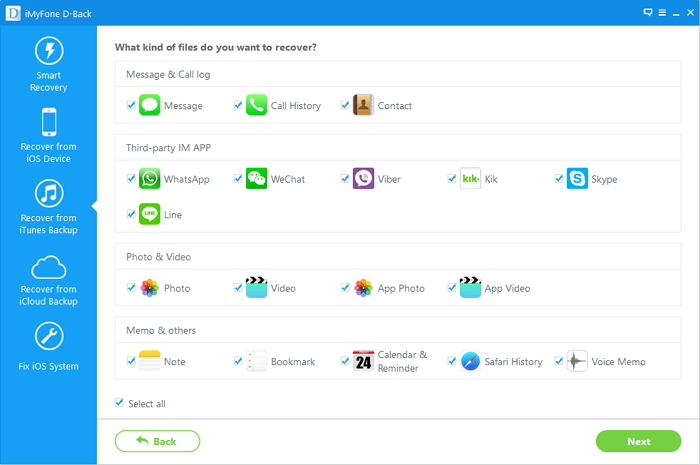
Task: Click the green Next button
Action: coord(638,441)
